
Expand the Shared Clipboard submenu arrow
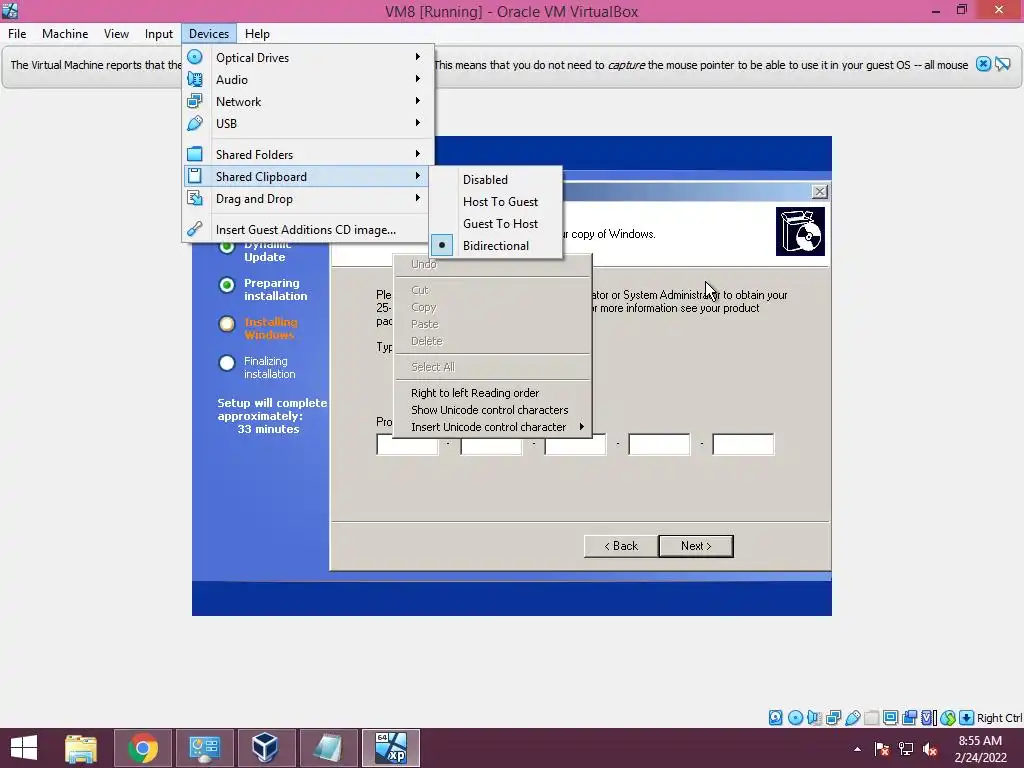418,176
